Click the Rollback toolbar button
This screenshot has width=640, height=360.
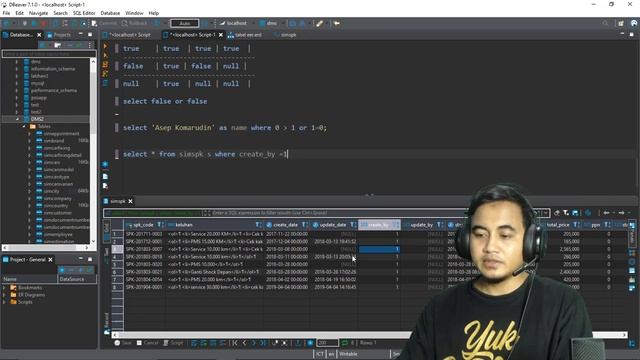pos(134,23)
